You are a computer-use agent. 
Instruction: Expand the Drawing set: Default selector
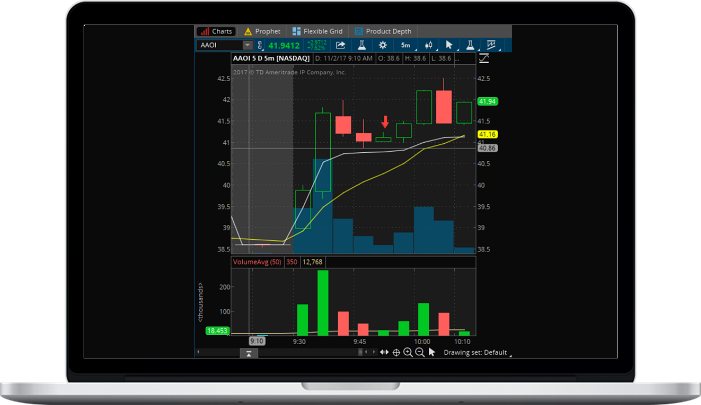pyautogui.click(x=476, y=352)
